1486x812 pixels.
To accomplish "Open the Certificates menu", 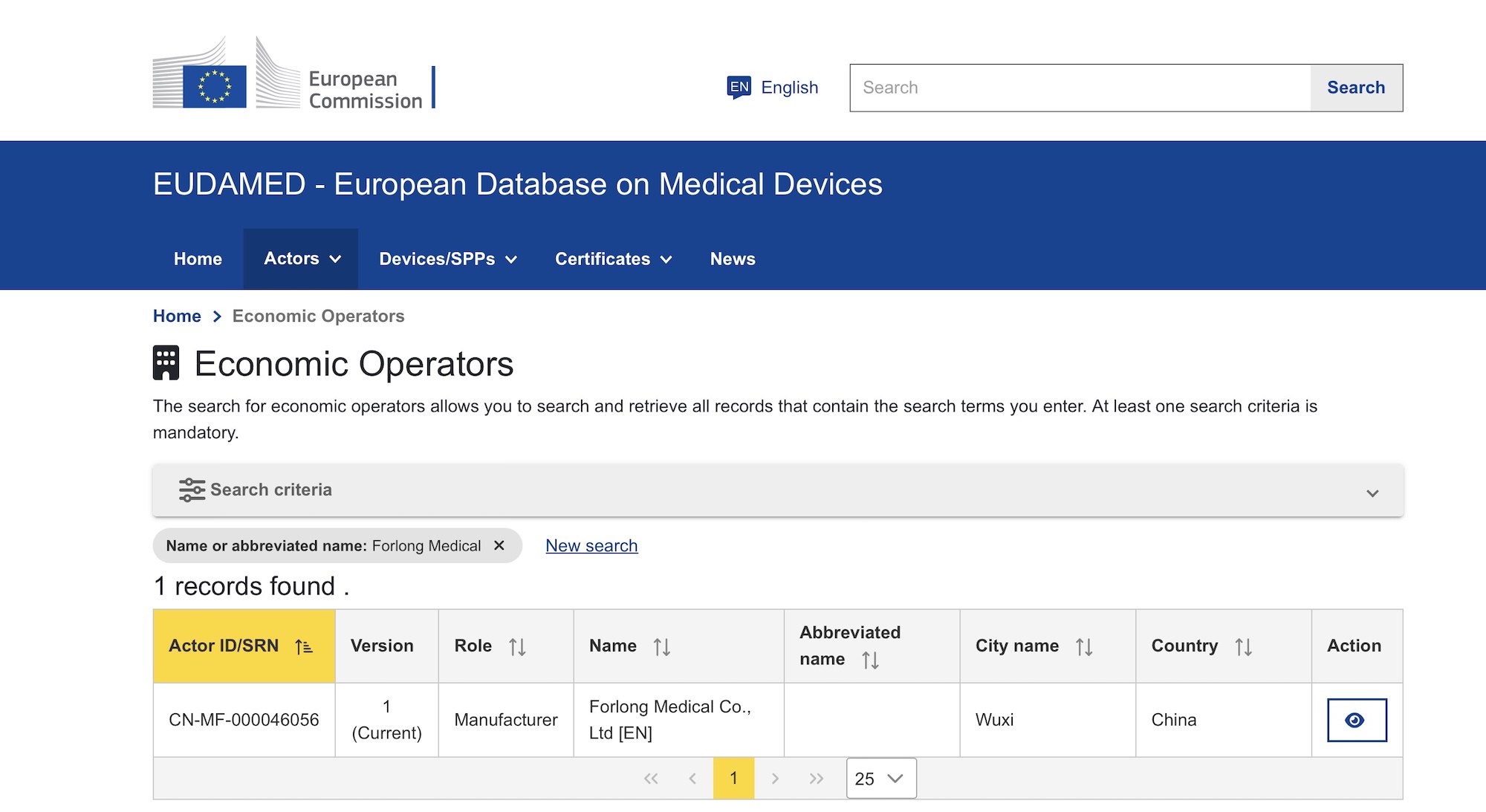I will point(613,259).
